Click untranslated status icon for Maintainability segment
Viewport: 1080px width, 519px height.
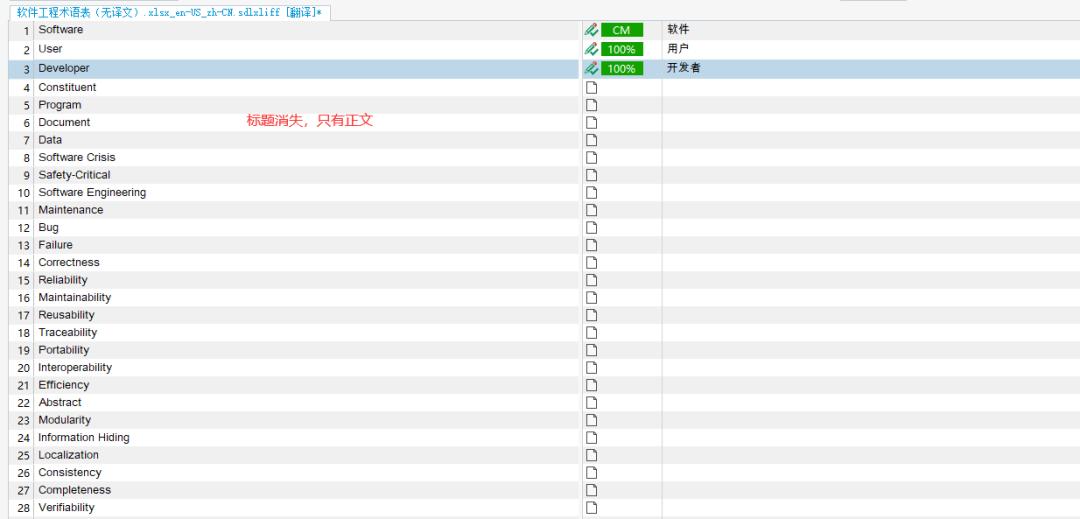pyautogui.click(x=591, y=298)
